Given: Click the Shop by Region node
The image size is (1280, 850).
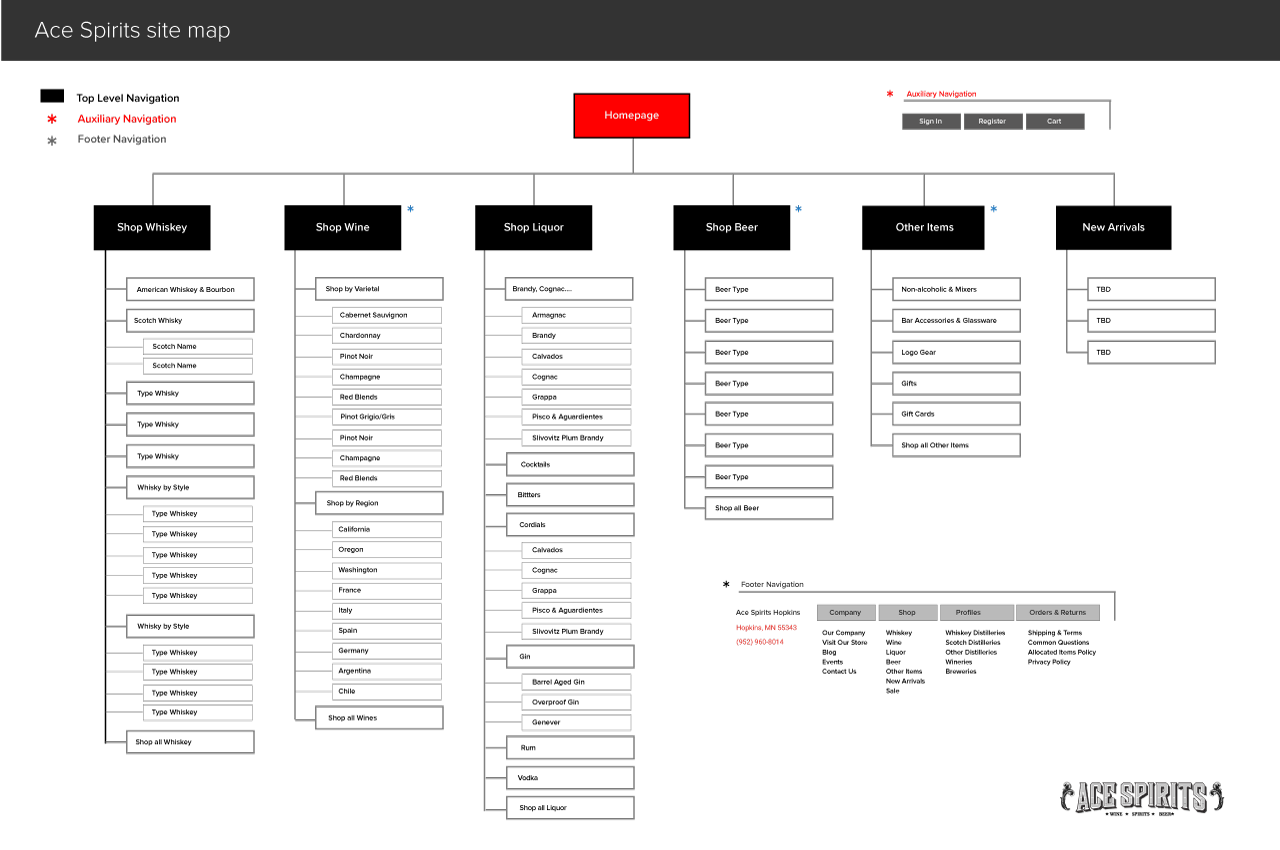Looking at the screenshot, I should click(379, 503).
